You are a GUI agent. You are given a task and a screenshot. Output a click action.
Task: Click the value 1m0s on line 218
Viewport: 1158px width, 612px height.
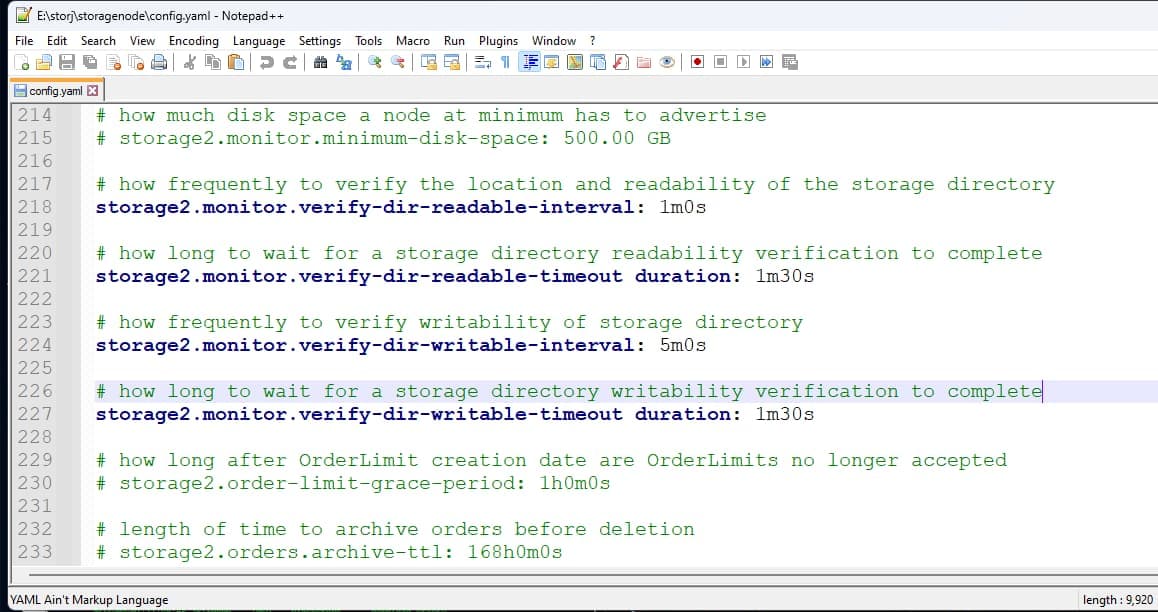pyautogui.click(x=682, y=207)
